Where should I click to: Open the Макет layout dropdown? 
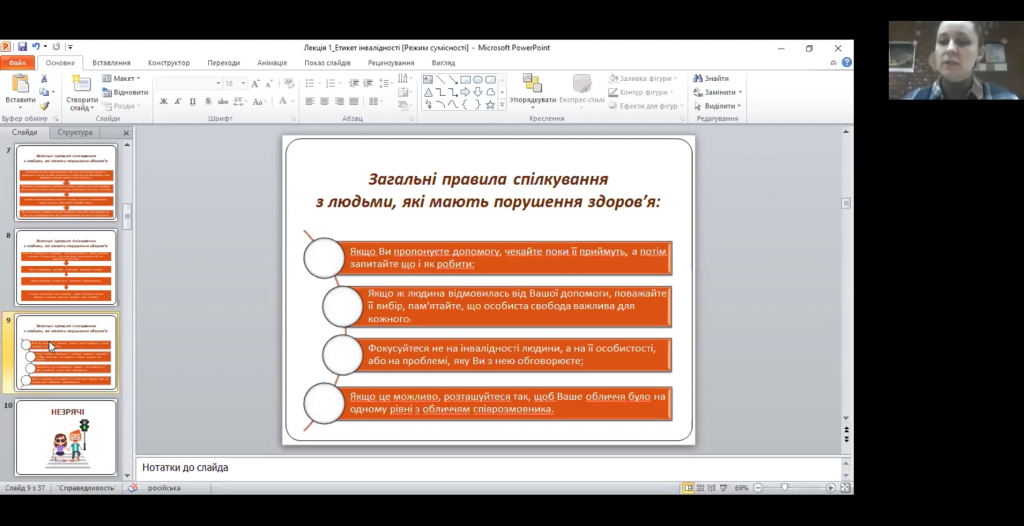click(124, 78)
